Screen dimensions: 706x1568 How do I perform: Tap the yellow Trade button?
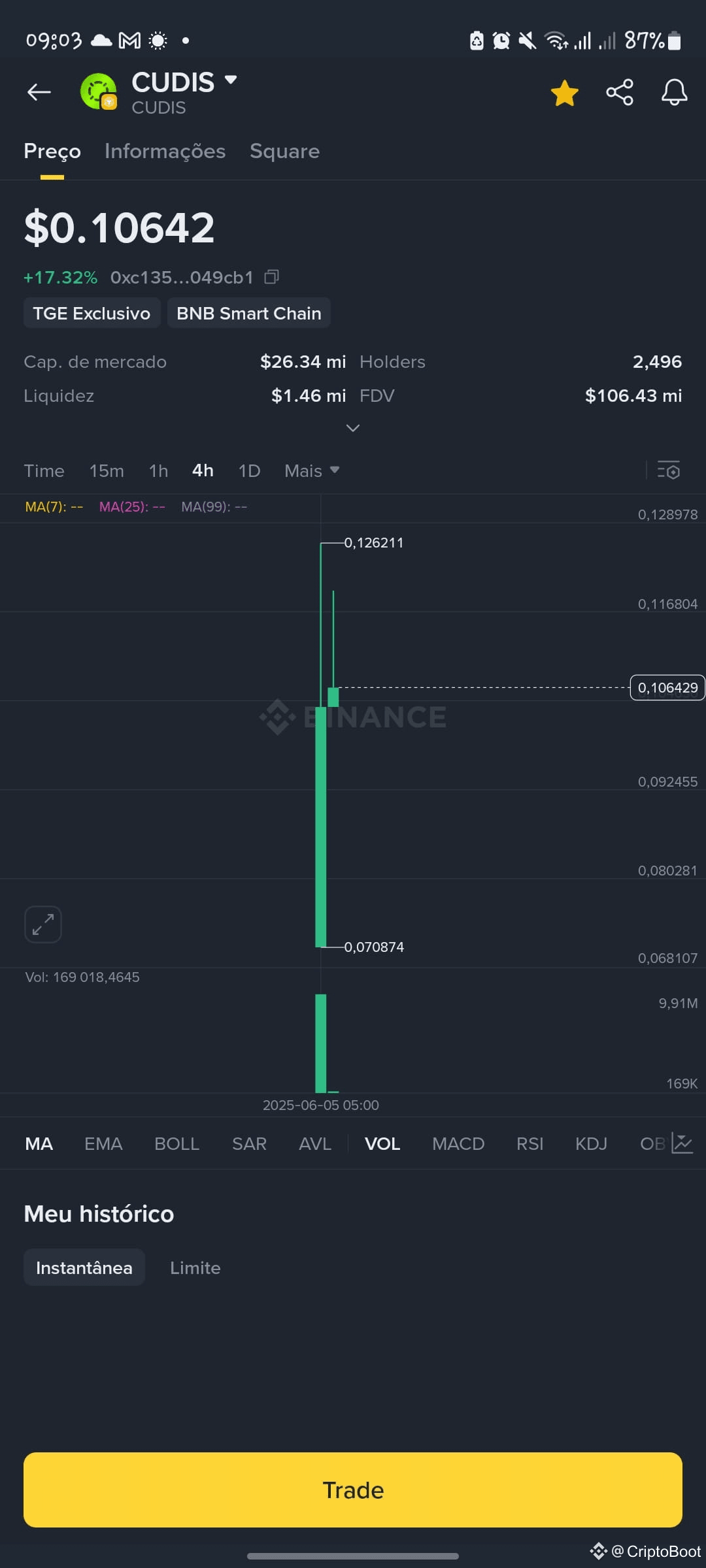pos(353,1490)
